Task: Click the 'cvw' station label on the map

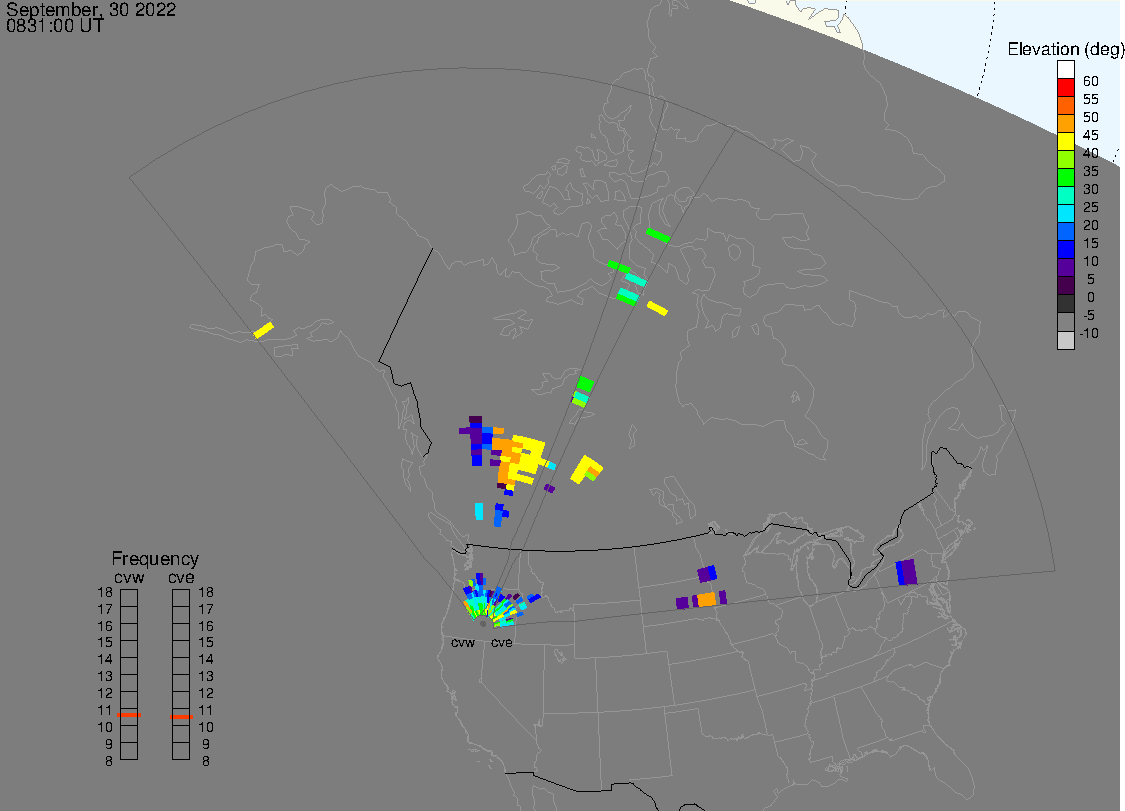Action: (463, 642)
